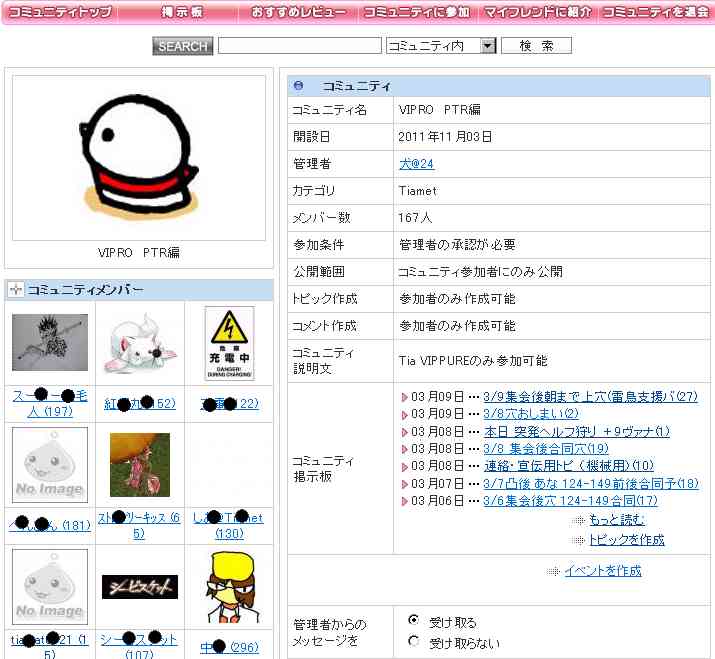Image resolution: width=715 pixels, height=659 pixels.
Task: Select the 受け取る radio button
Action: click(x=414, y=621)
